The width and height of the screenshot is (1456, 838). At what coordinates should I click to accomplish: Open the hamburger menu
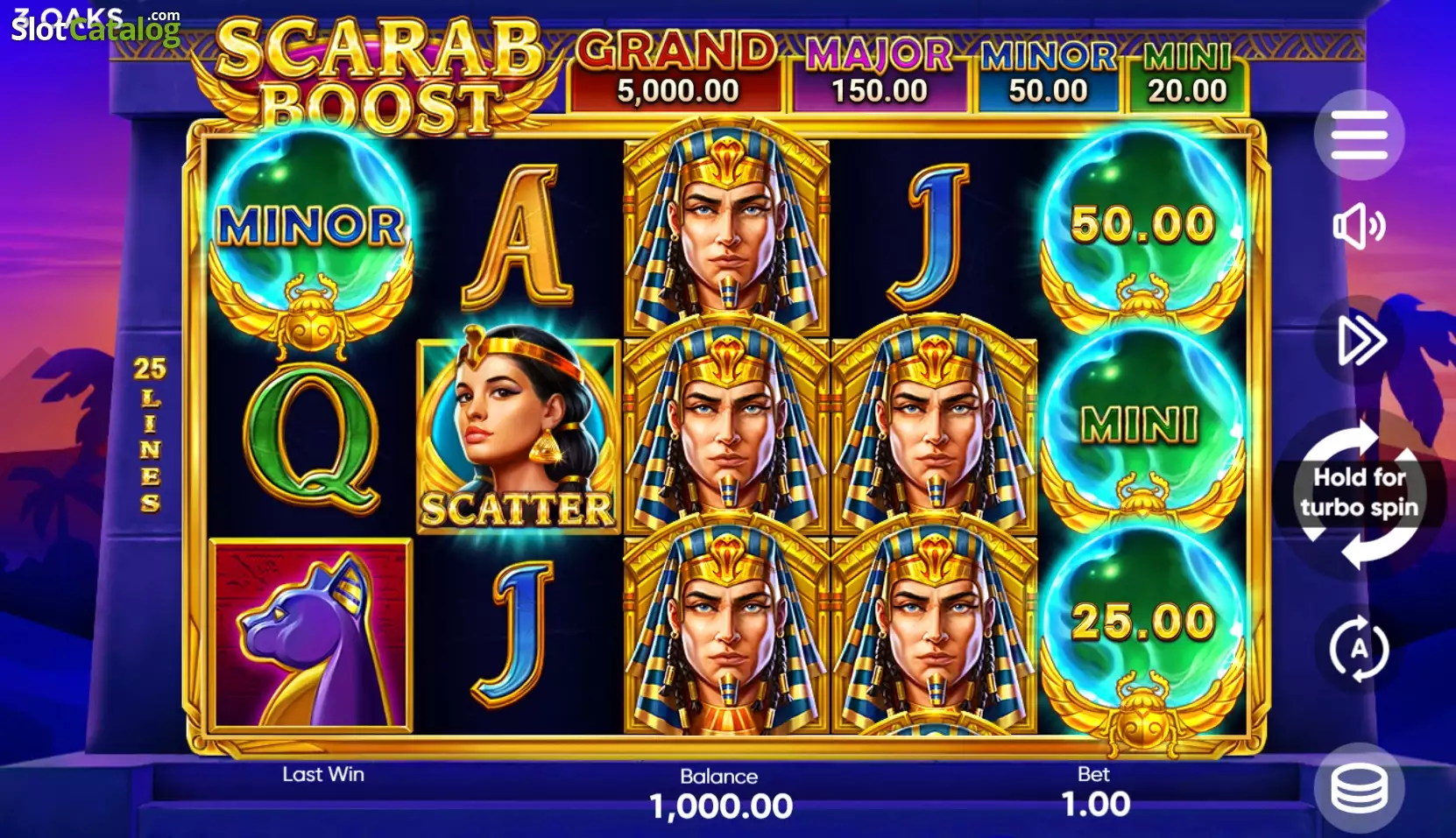coord(1359,135)
